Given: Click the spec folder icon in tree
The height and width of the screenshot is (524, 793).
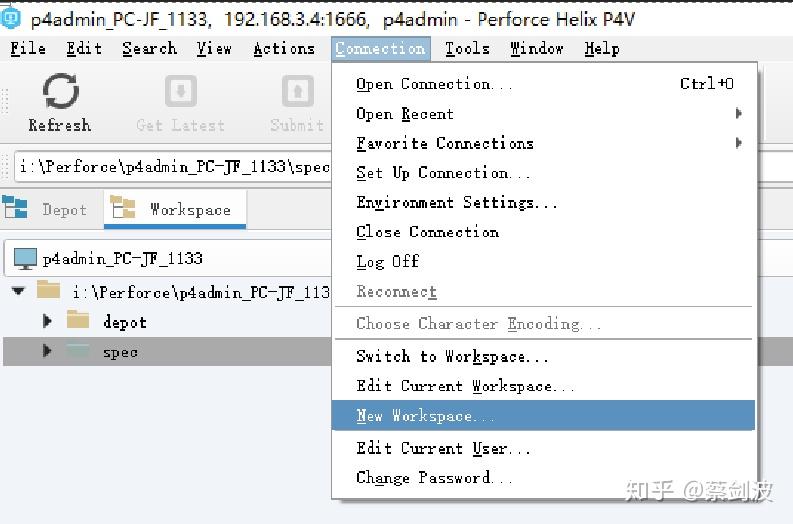Looking at the screenshot, I should [78, 351].
